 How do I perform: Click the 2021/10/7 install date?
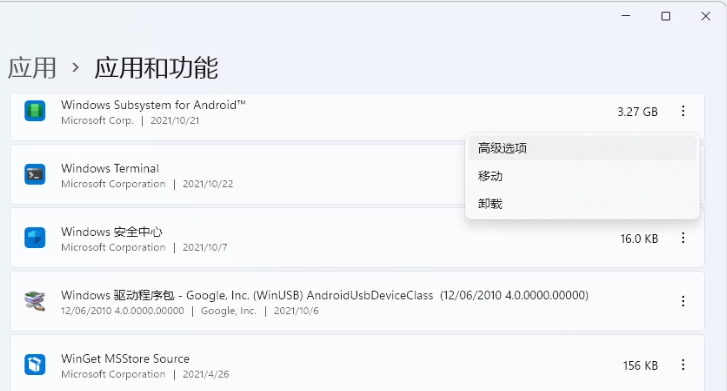(205, 248)
